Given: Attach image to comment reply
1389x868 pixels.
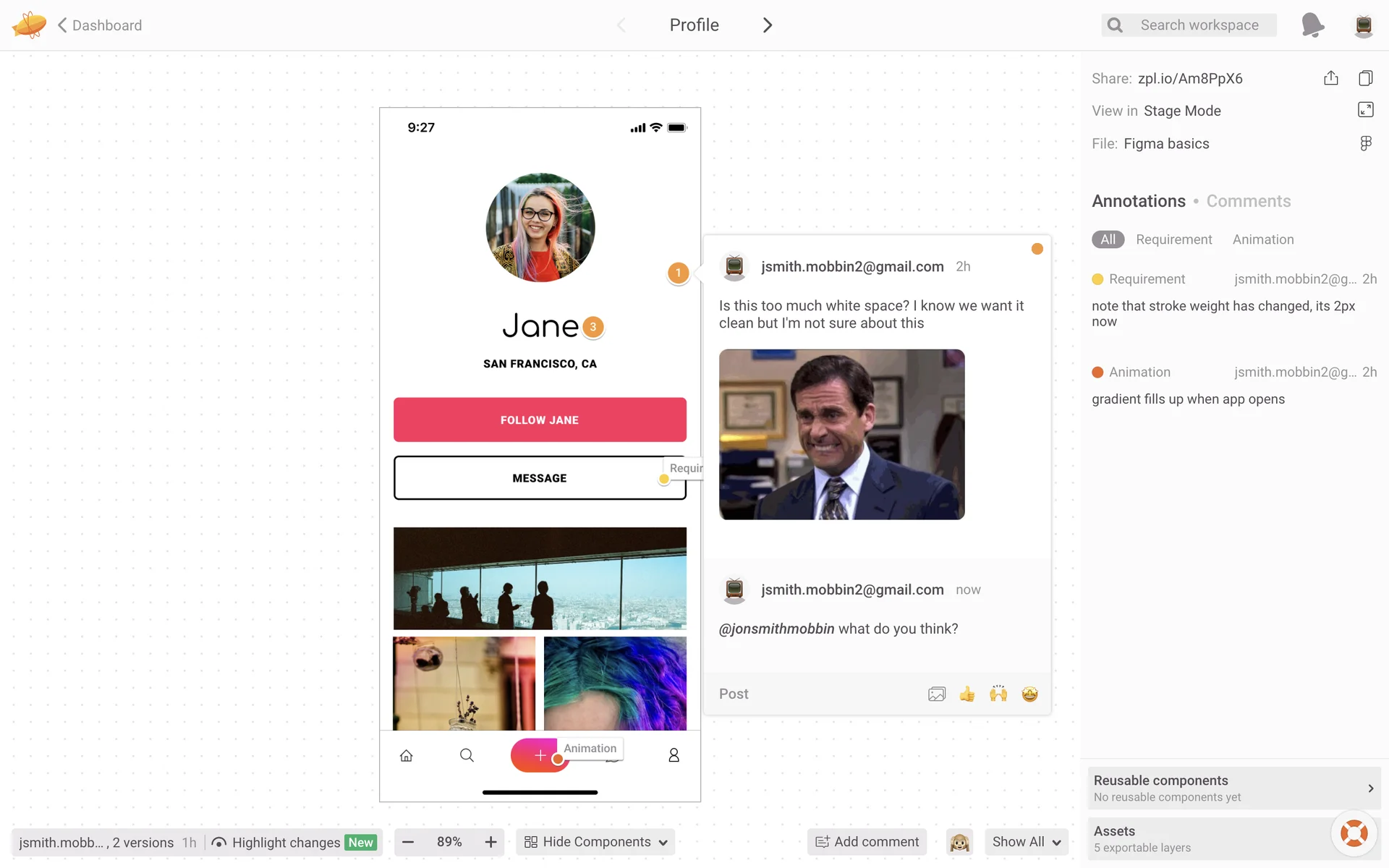Looking at the screenshot, I should coord(936,694).
